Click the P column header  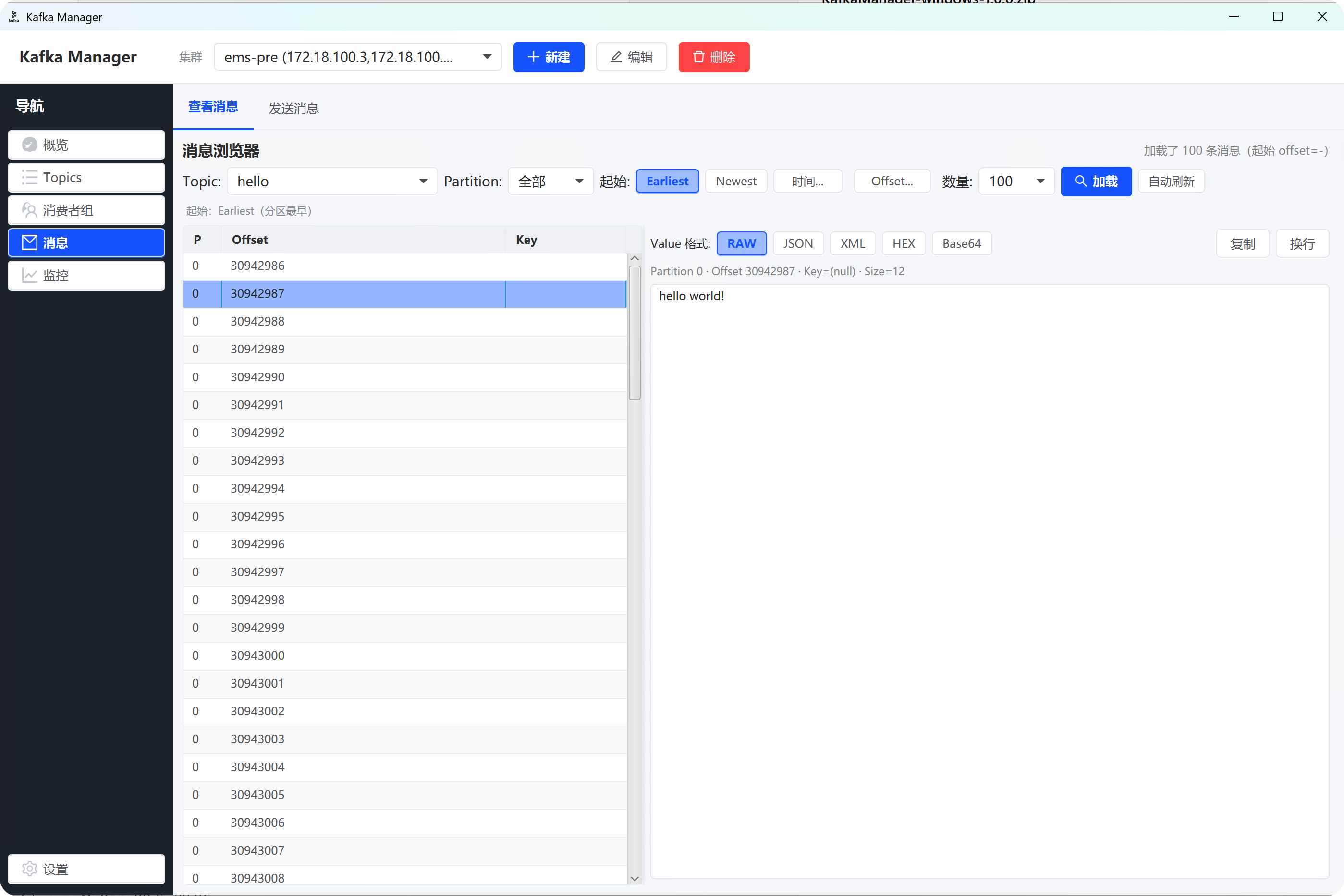[202, 240]
